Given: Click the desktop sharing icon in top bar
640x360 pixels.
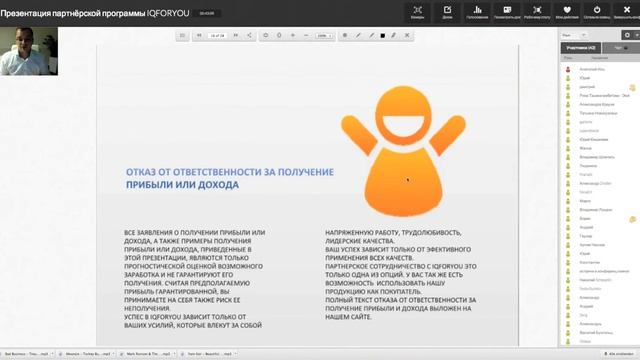Looking at the screenshot, I should point(537,12).
